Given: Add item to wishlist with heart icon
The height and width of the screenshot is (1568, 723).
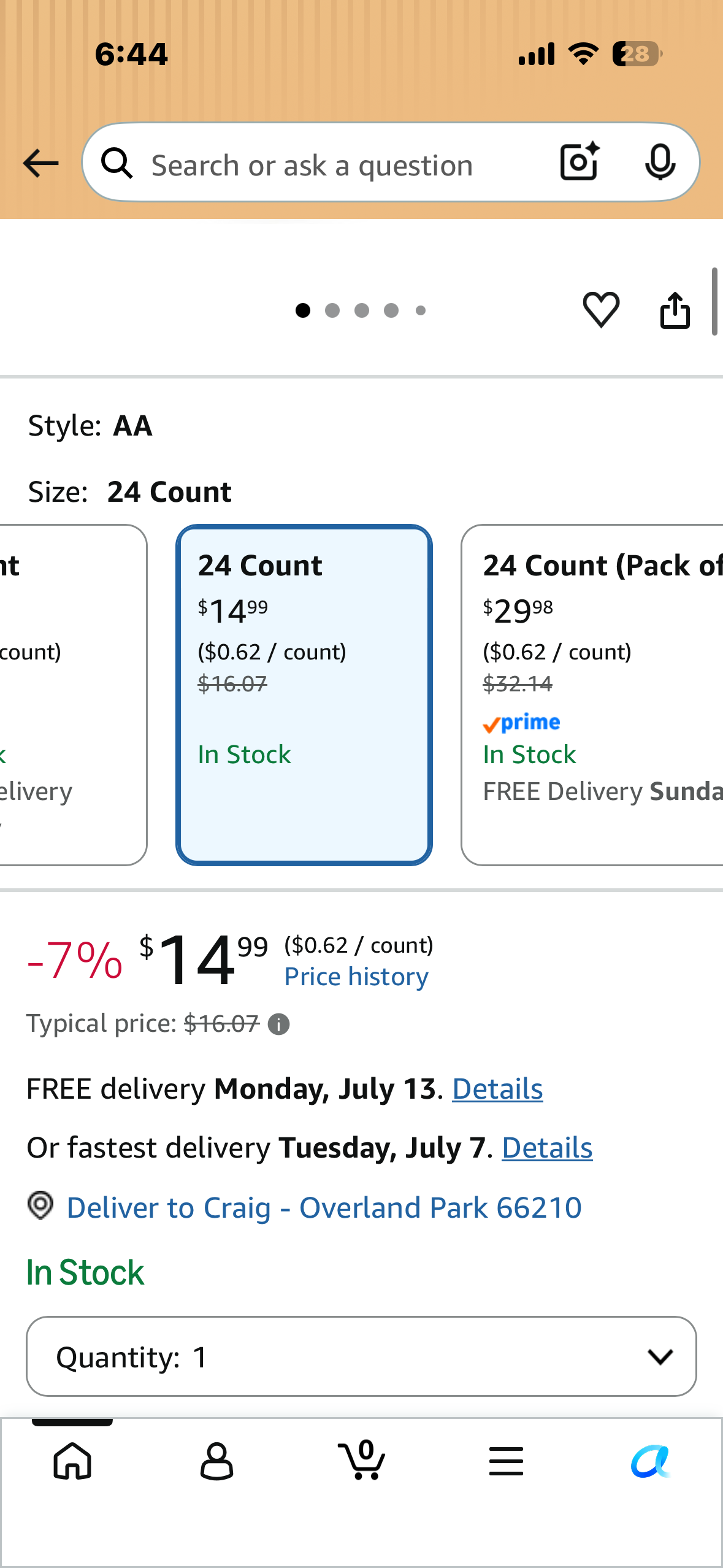Looking at the screenshot, I should (601, 310).
